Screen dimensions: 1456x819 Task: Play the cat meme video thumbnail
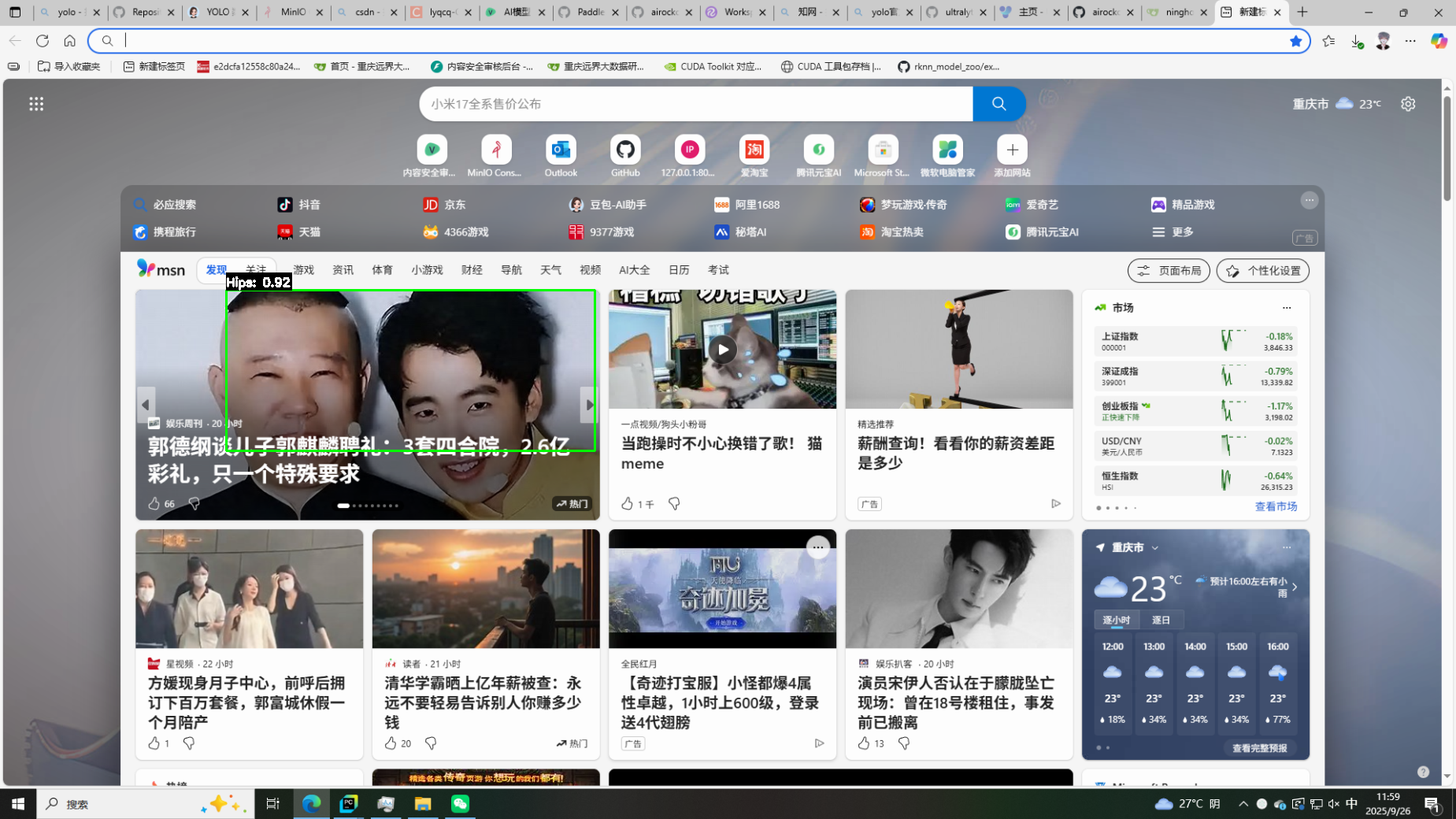click(x=722, y=350)
